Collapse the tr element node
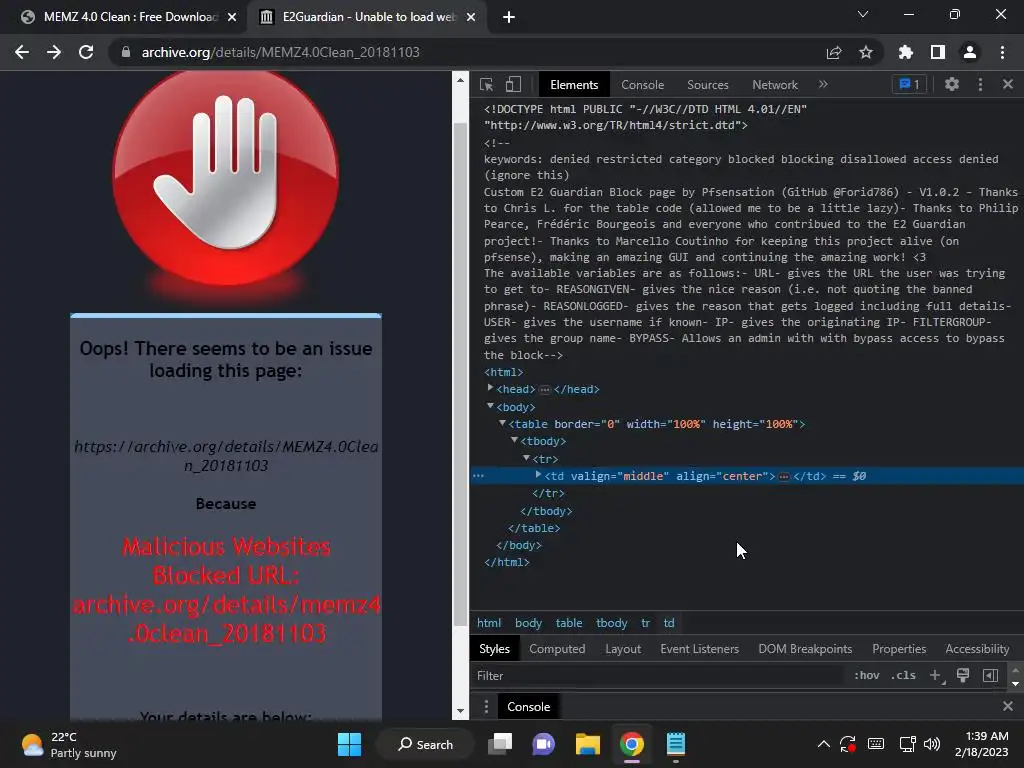The height and width of the screenshot is (768, 1024). click(526, 458)
